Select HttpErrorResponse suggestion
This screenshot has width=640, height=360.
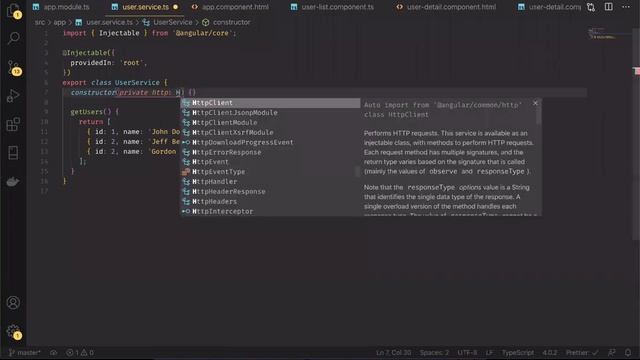coord(271,152)
